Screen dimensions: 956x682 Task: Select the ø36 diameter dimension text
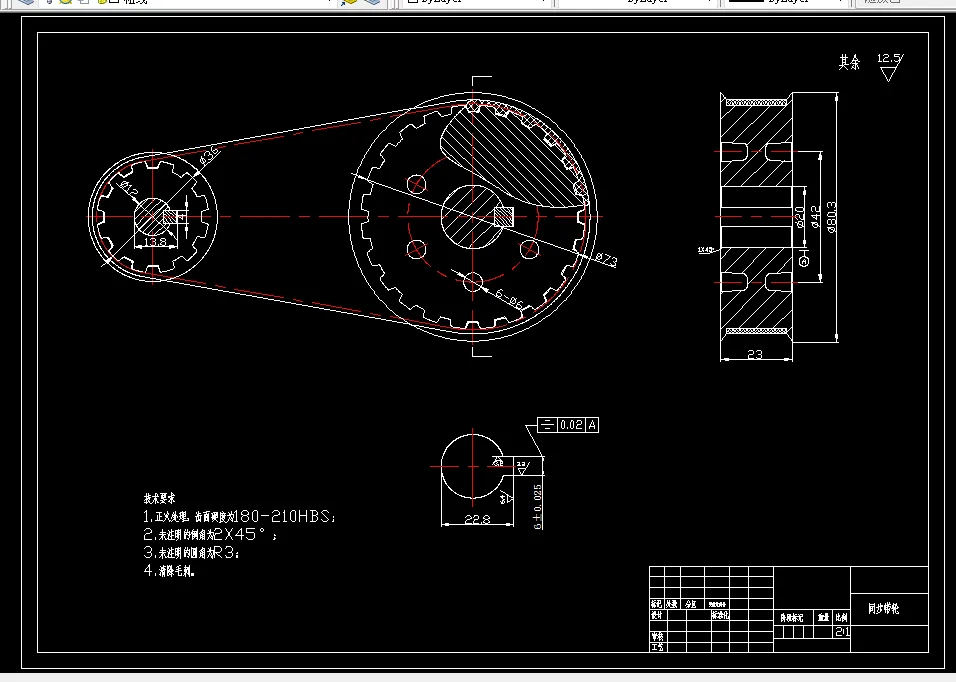tap(209, 155)
